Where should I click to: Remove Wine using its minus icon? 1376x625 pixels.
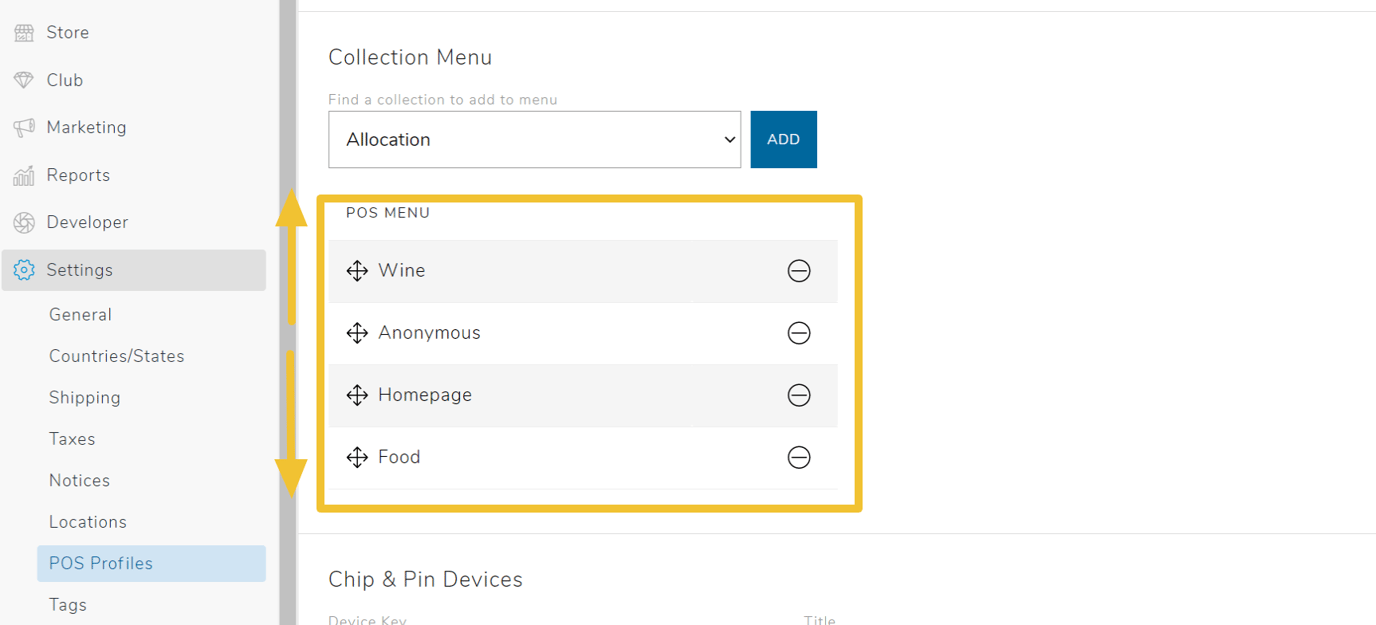coord(799,270)
